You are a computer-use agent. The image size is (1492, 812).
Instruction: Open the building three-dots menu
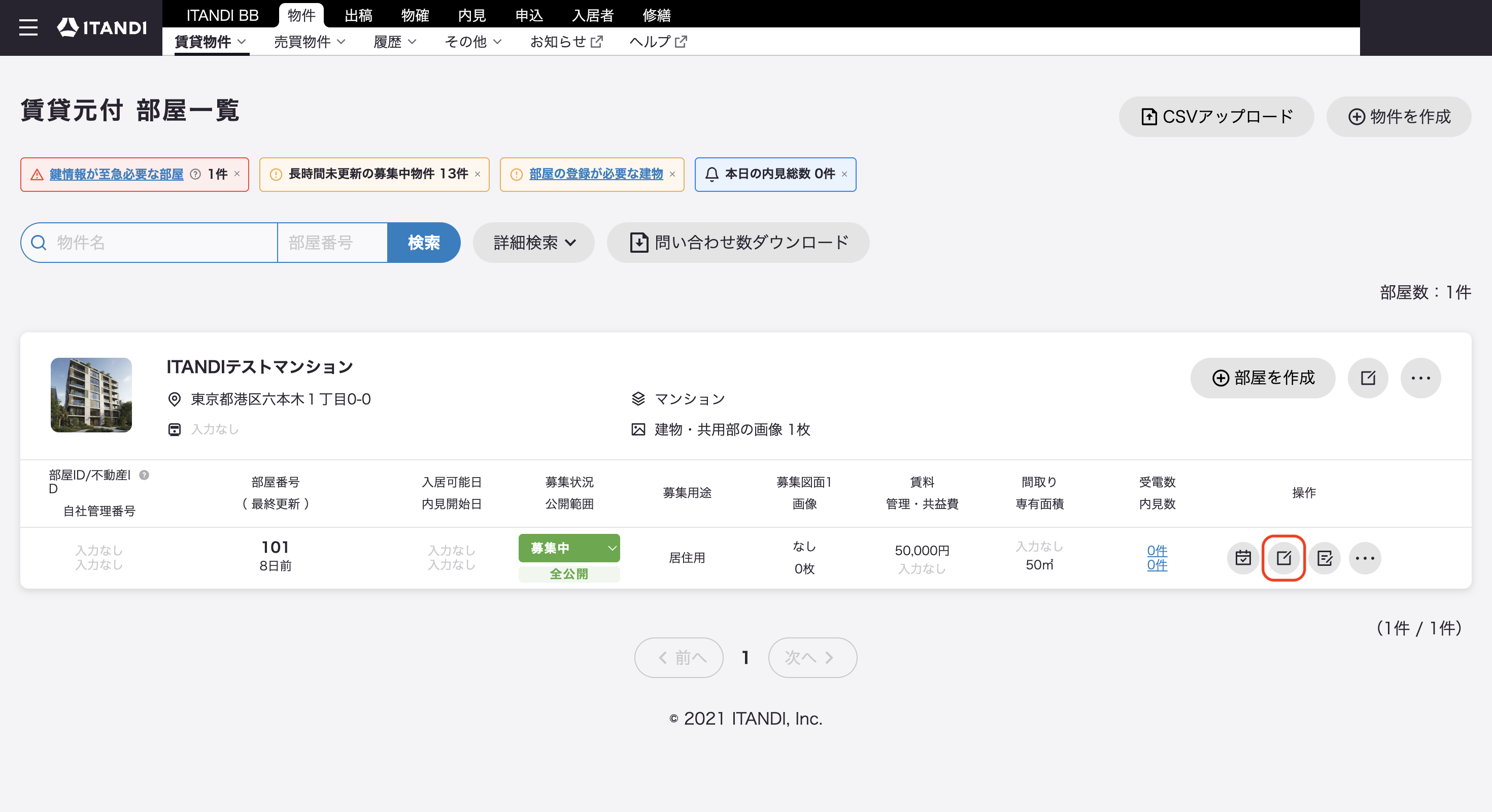[x=1420, y=378]
